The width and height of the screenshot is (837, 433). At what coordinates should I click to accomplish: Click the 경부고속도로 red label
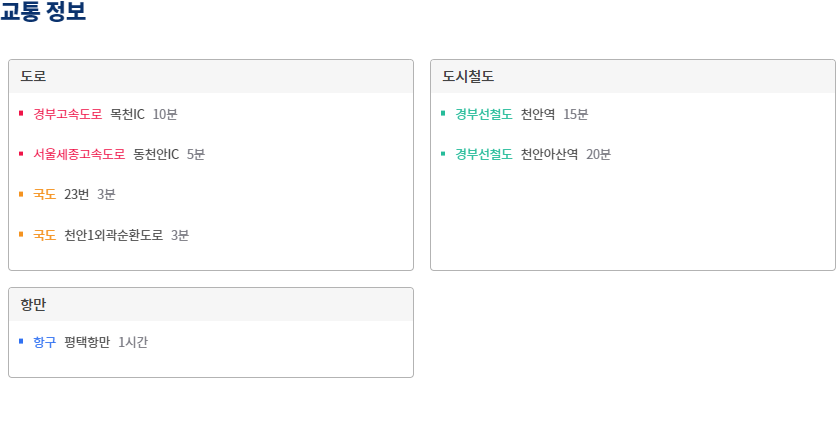[68, 114]
